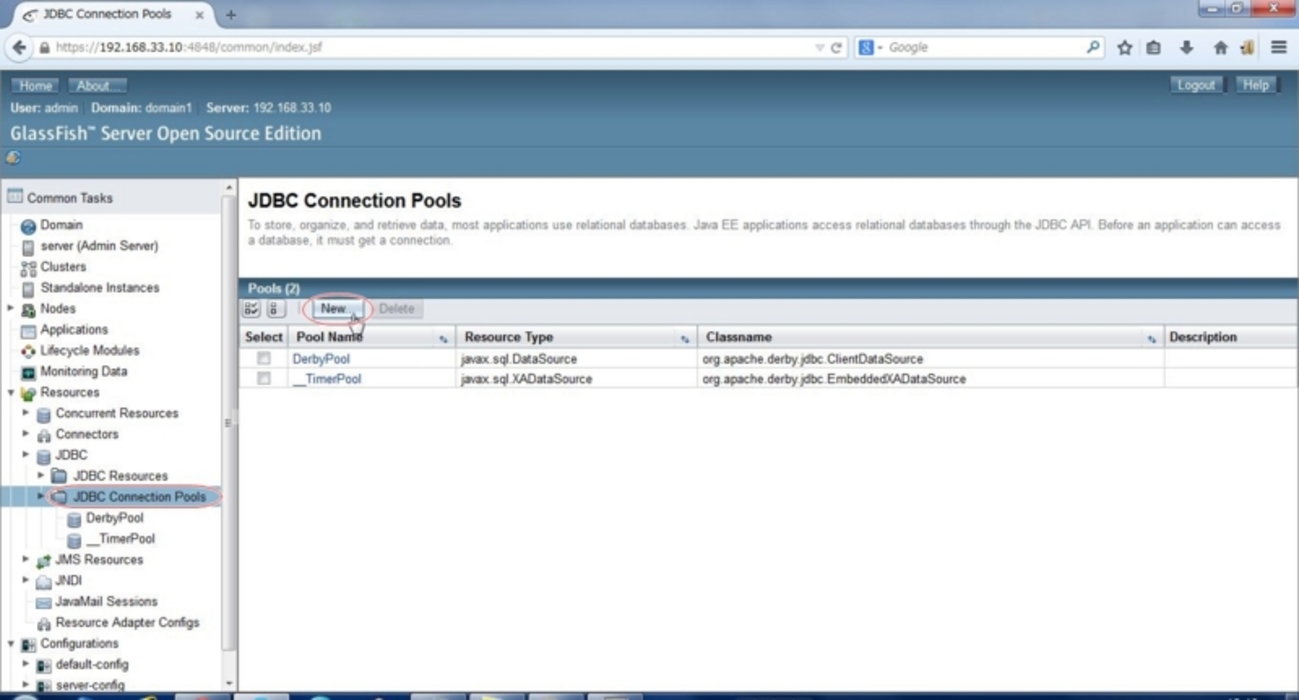Click in the Google search field
This screenshot has height=700, width=1299.
click(980, 47)
